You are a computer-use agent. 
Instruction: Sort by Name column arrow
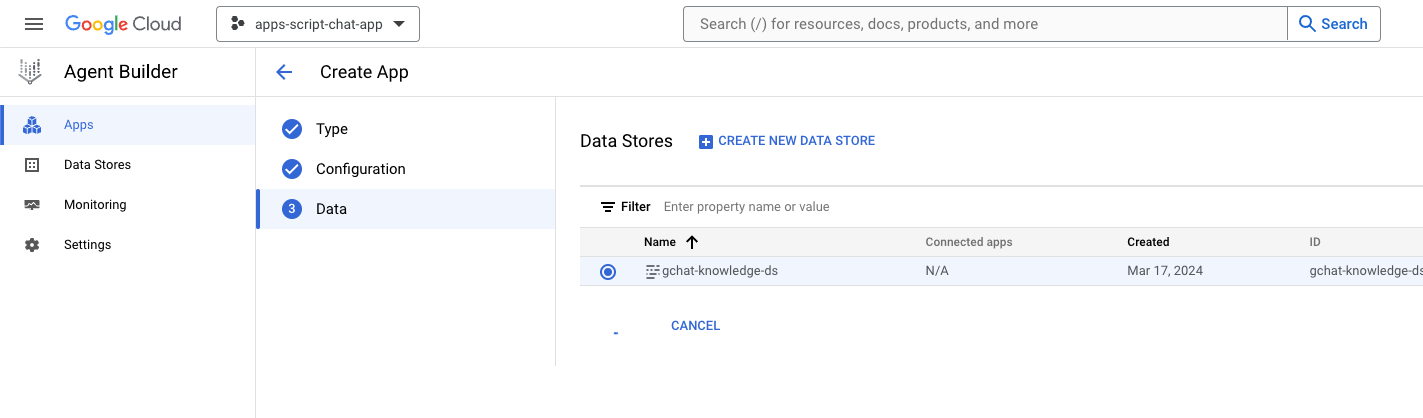click(x=692, y=242)
